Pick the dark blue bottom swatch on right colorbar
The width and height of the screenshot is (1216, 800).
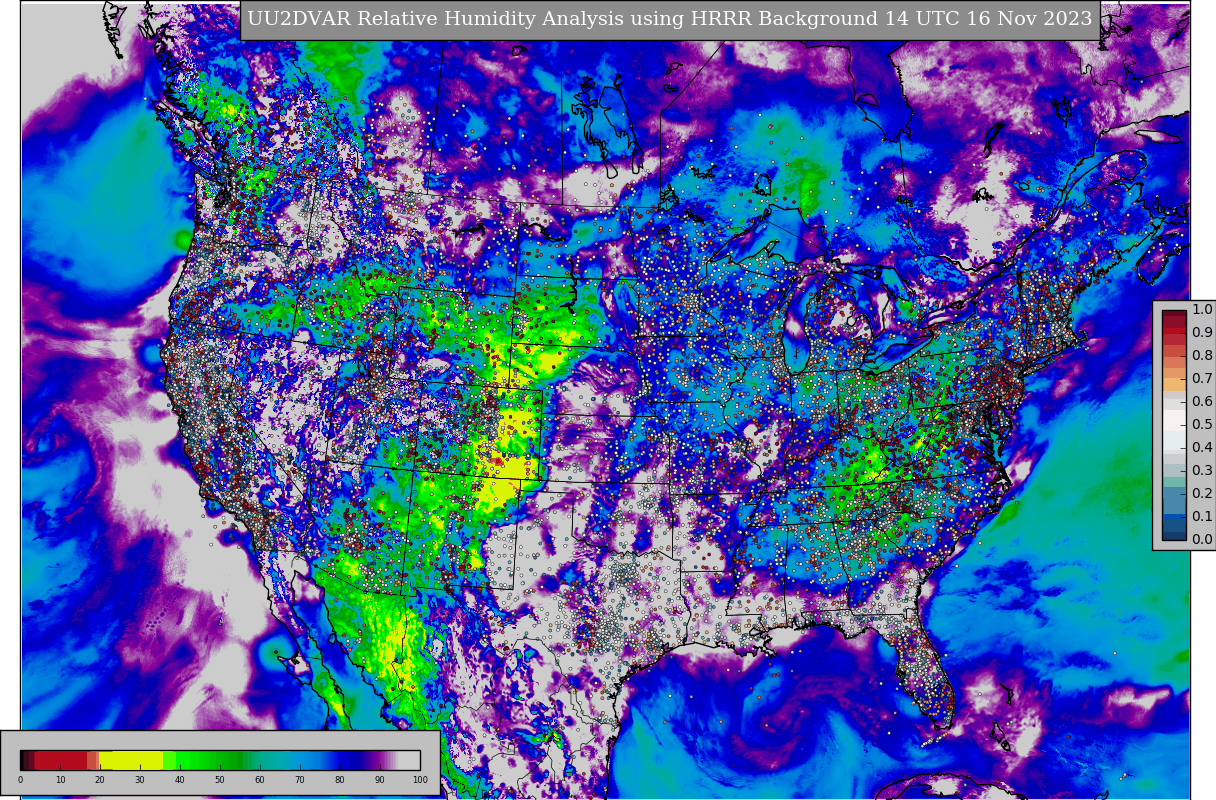(x=1174, y=534)
